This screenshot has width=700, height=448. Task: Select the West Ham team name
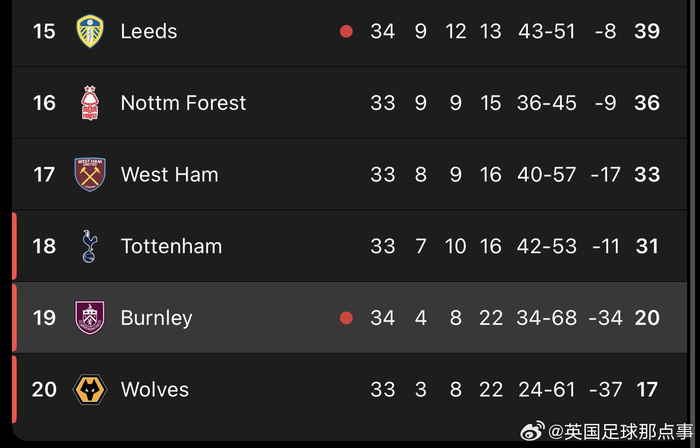(169, 174)
